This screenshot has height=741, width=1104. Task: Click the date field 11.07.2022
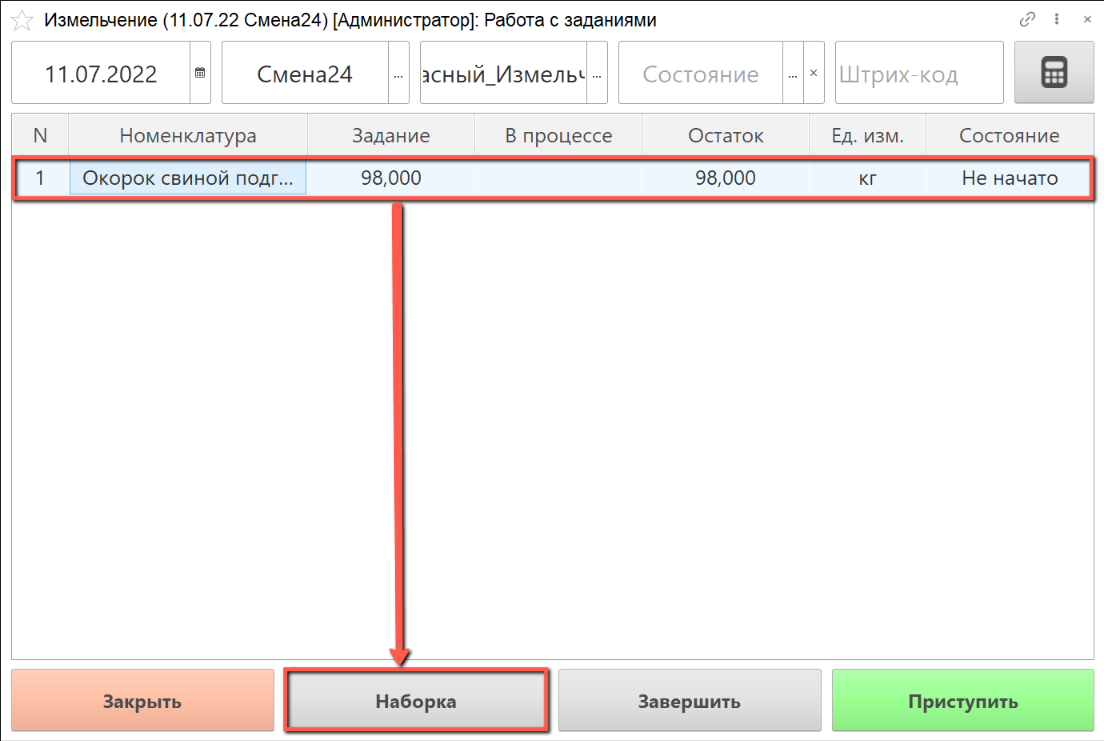[x=101, y=73]
